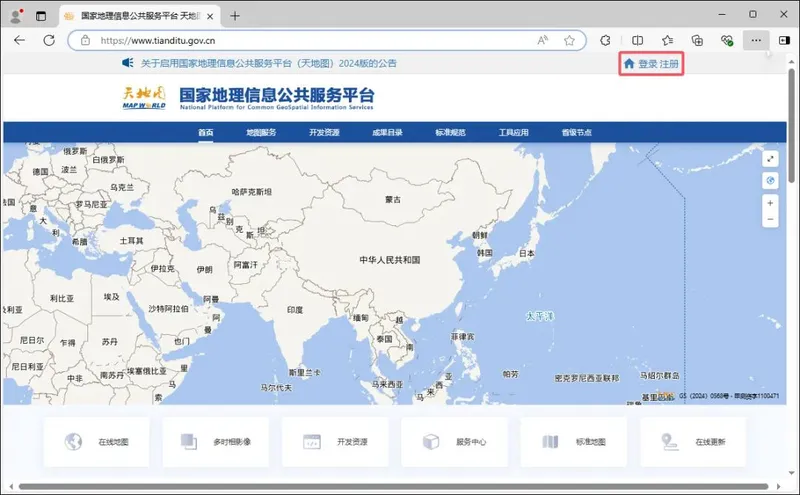Open the 标准规范 navigation tab

click(451, 132)
